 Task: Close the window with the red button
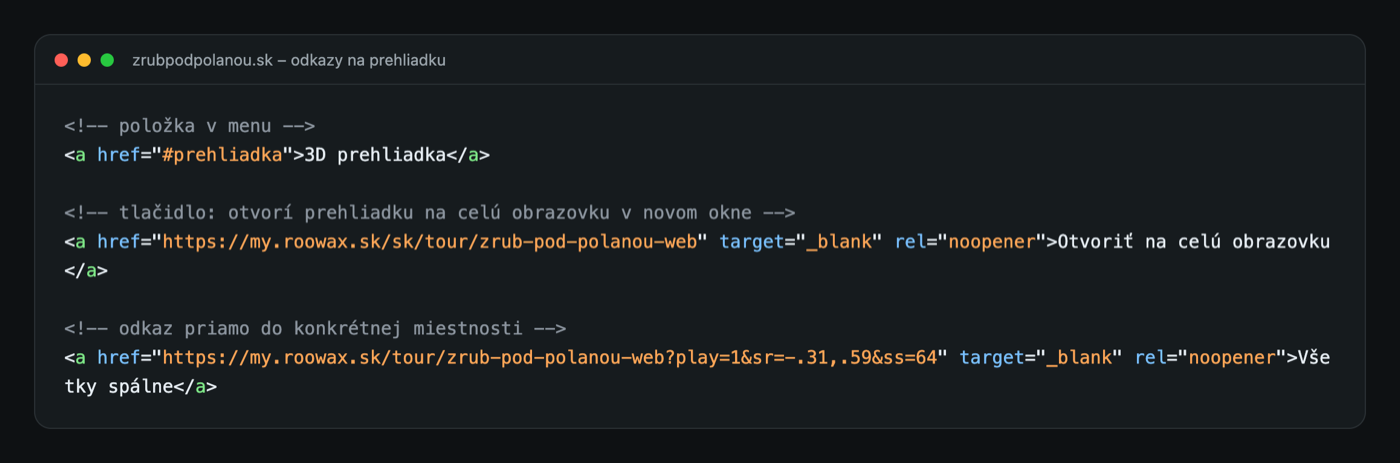pyautogui.click(x=62, y=60)
